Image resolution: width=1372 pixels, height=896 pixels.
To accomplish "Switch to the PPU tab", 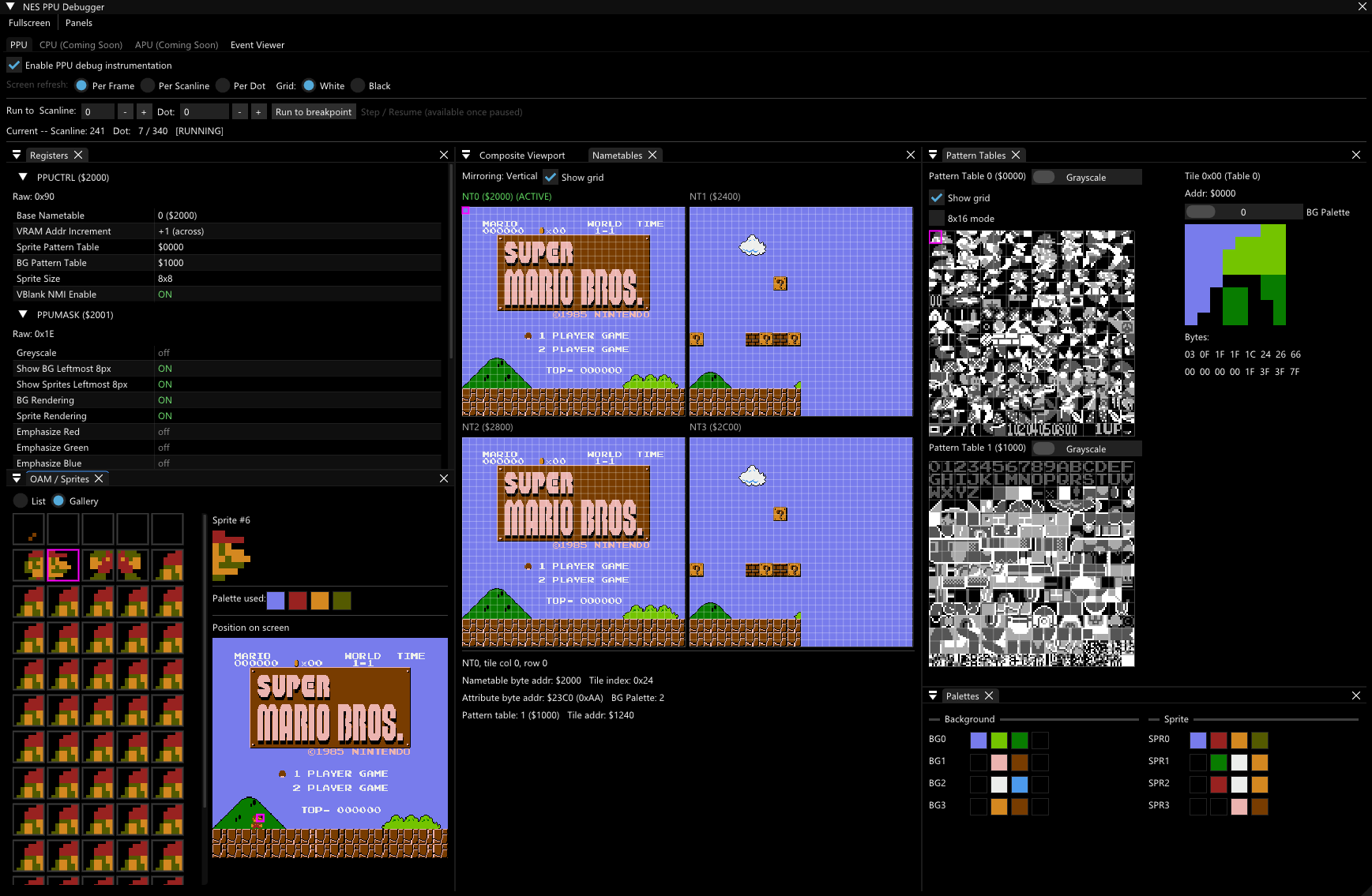I will 19,45.
